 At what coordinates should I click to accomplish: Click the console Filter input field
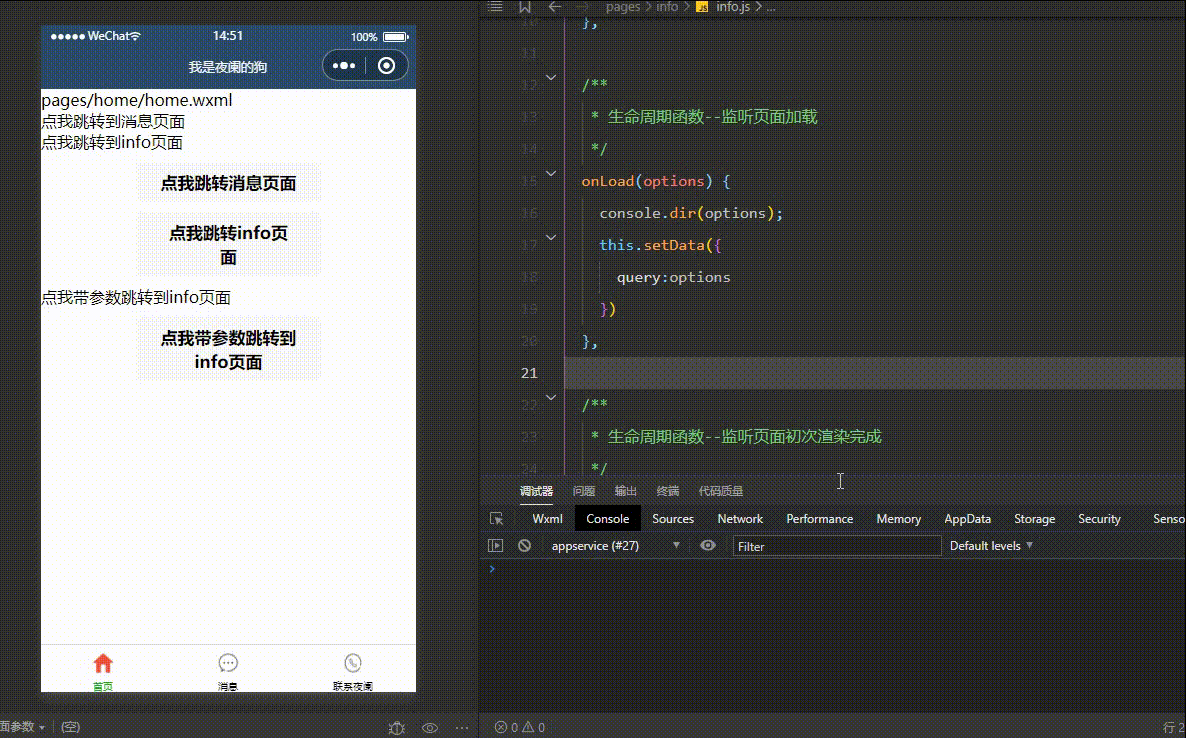tap(836, 546)
